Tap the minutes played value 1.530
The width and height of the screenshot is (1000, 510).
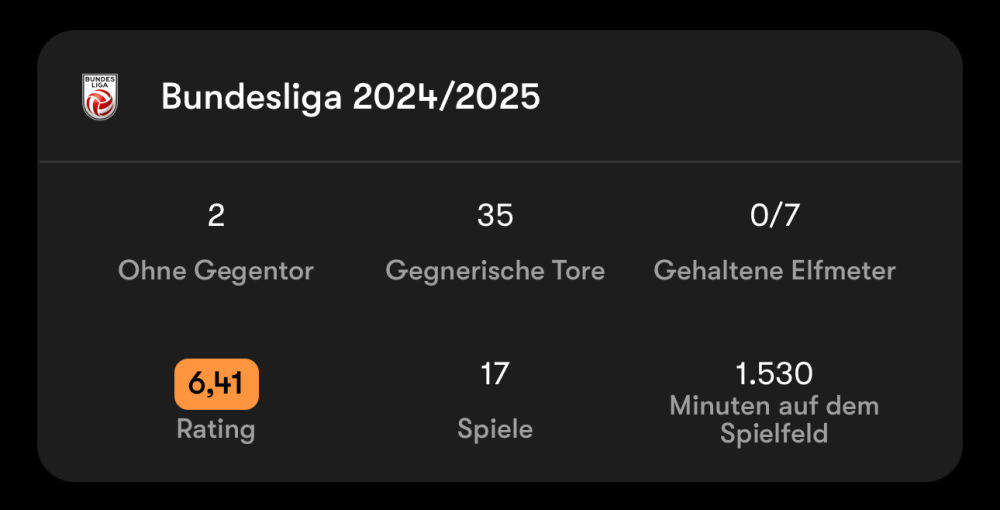775,374
